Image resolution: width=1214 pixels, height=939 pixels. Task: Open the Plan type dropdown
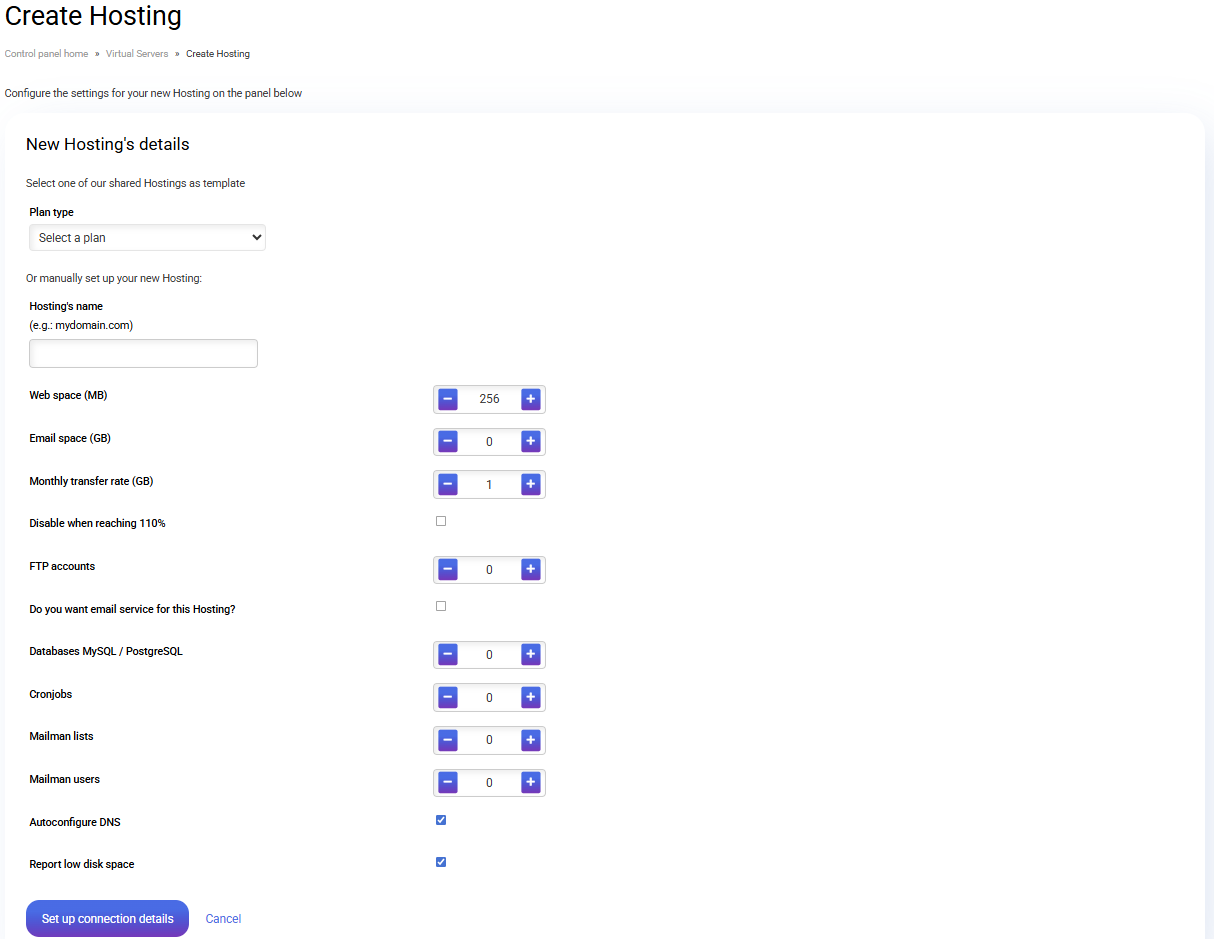pyautogui.click(x=147, y=238)
